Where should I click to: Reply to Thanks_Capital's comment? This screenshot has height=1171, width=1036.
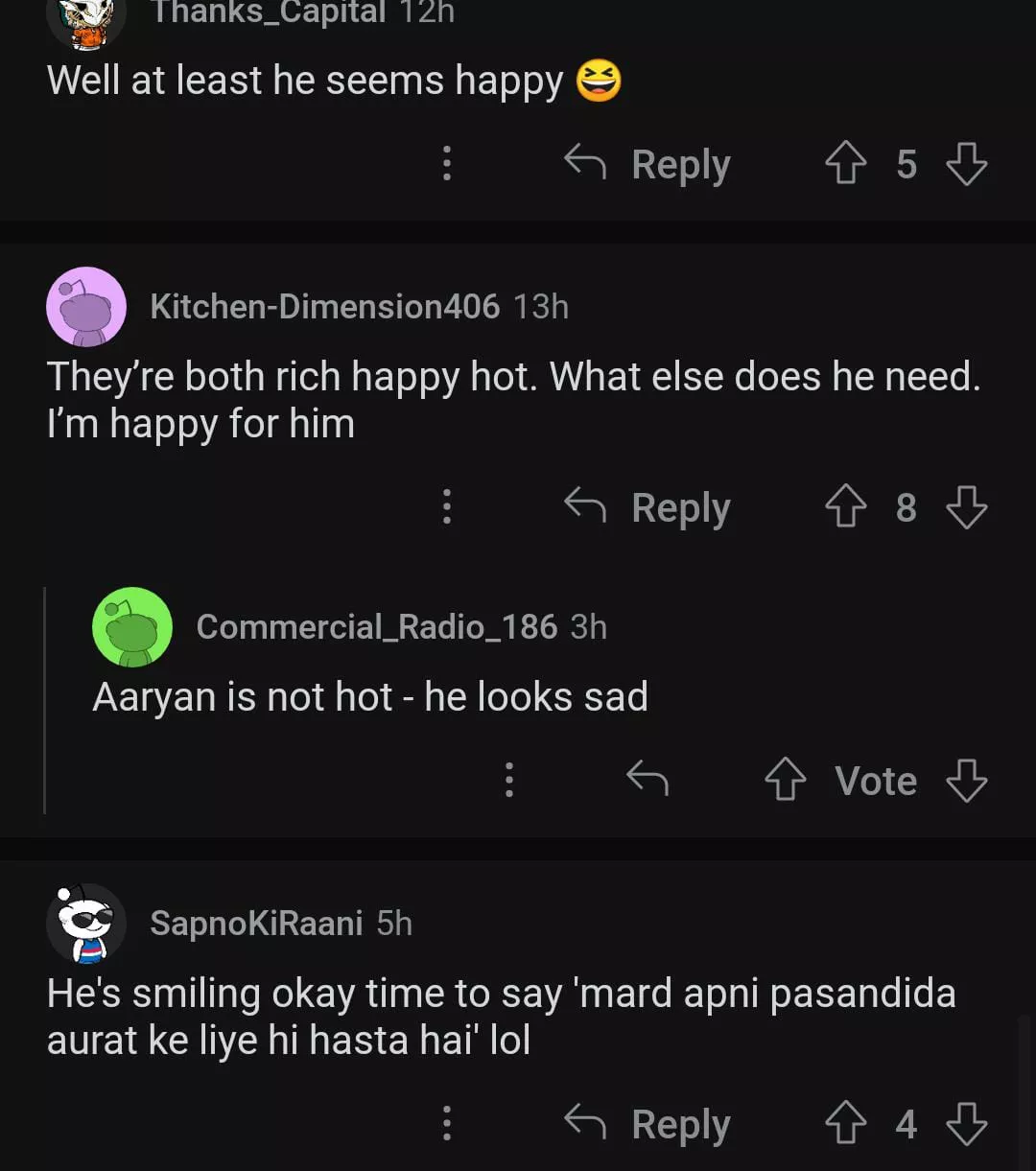coord(648,164)
